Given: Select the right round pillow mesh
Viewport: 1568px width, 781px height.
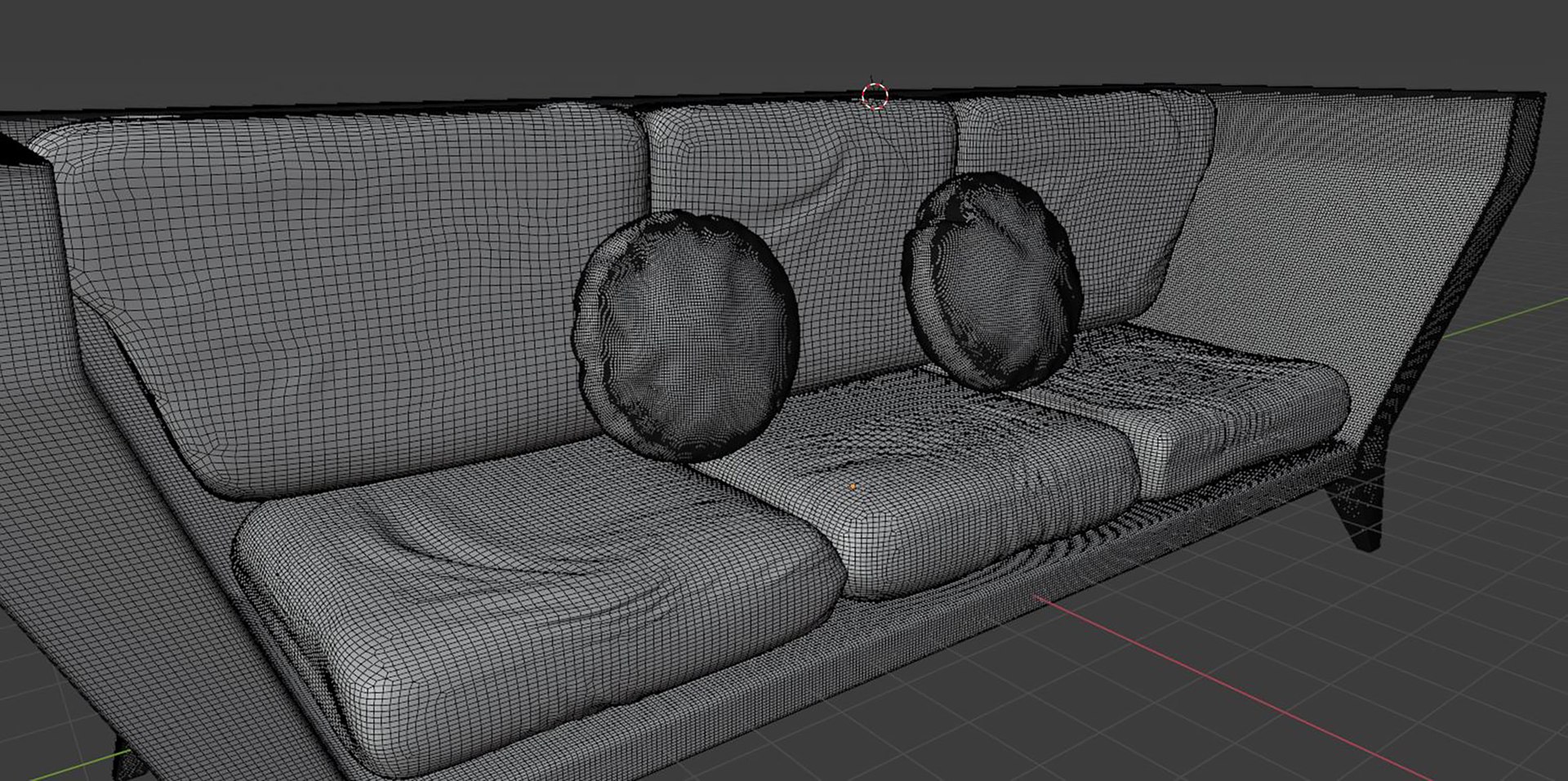Looking at the screenshot, I should tap(992, 282).
